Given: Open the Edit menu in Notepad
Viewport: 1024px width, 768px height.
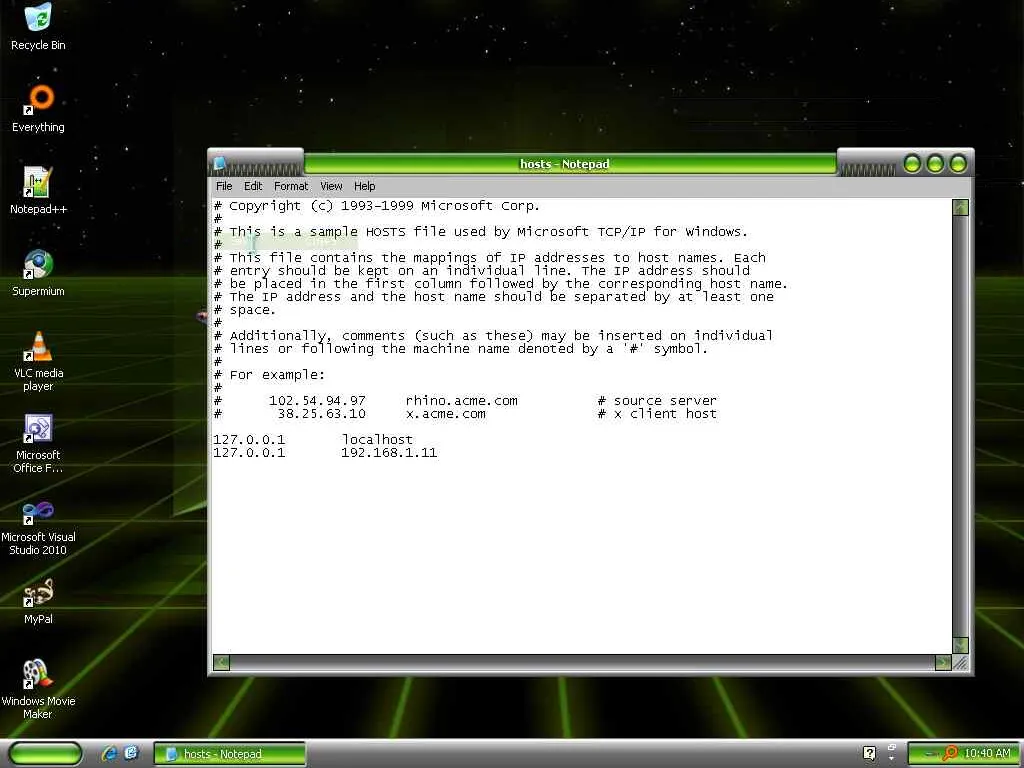Looking at the screenshot, I should pyautogui.click(x=253, y=186).
